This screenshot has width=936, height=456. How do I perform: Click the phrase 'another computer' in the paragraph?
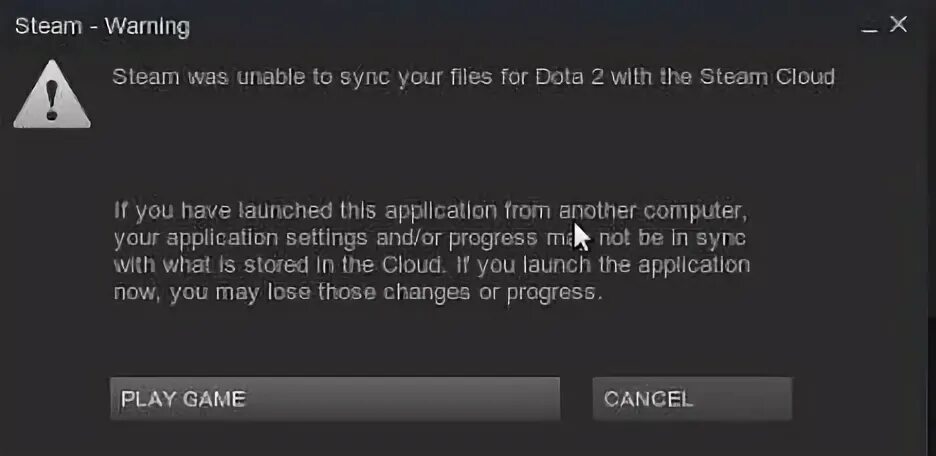tap(653, 211)
